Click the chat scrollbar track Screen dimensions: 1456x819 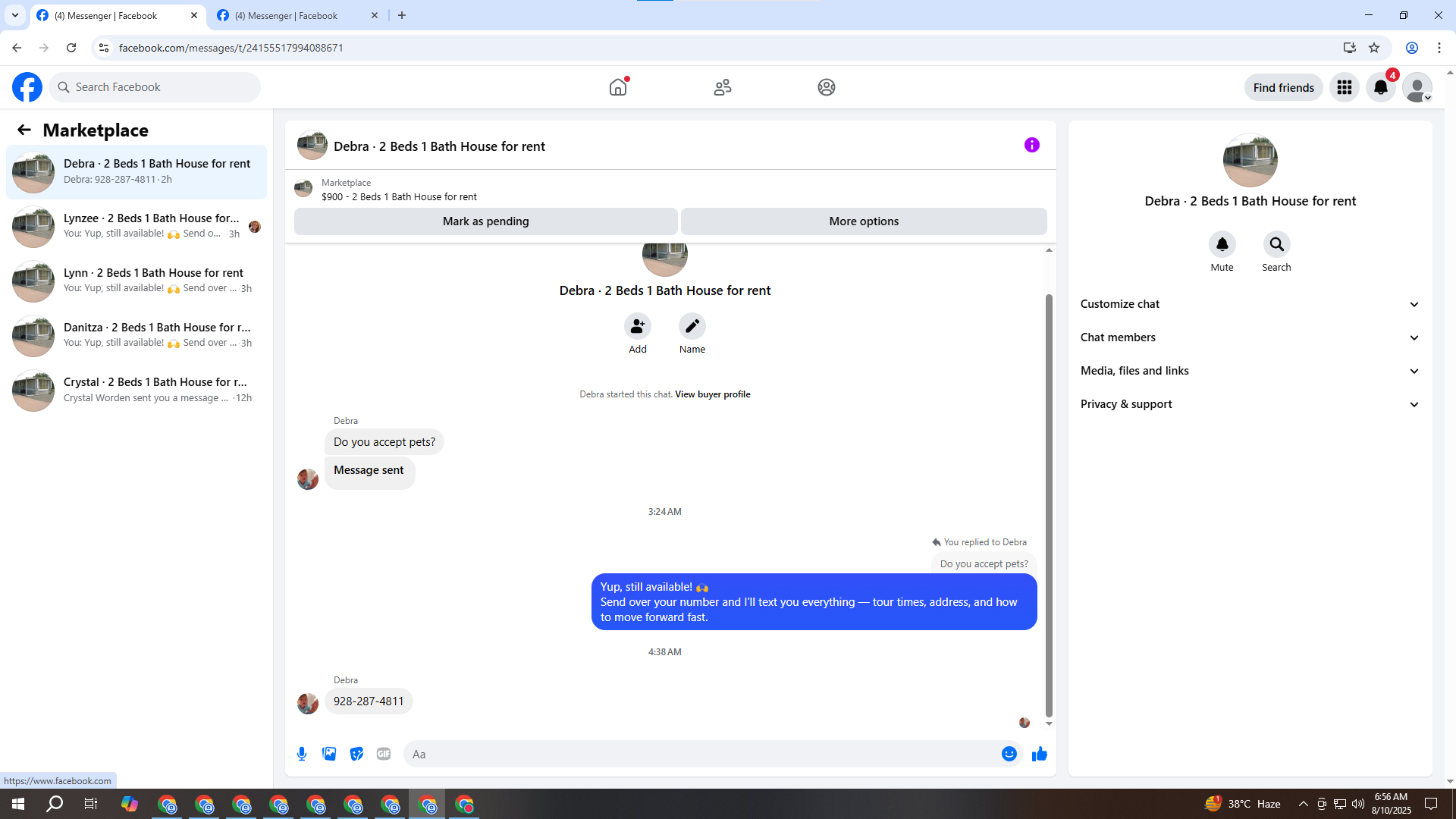[x=1049, y=273]
